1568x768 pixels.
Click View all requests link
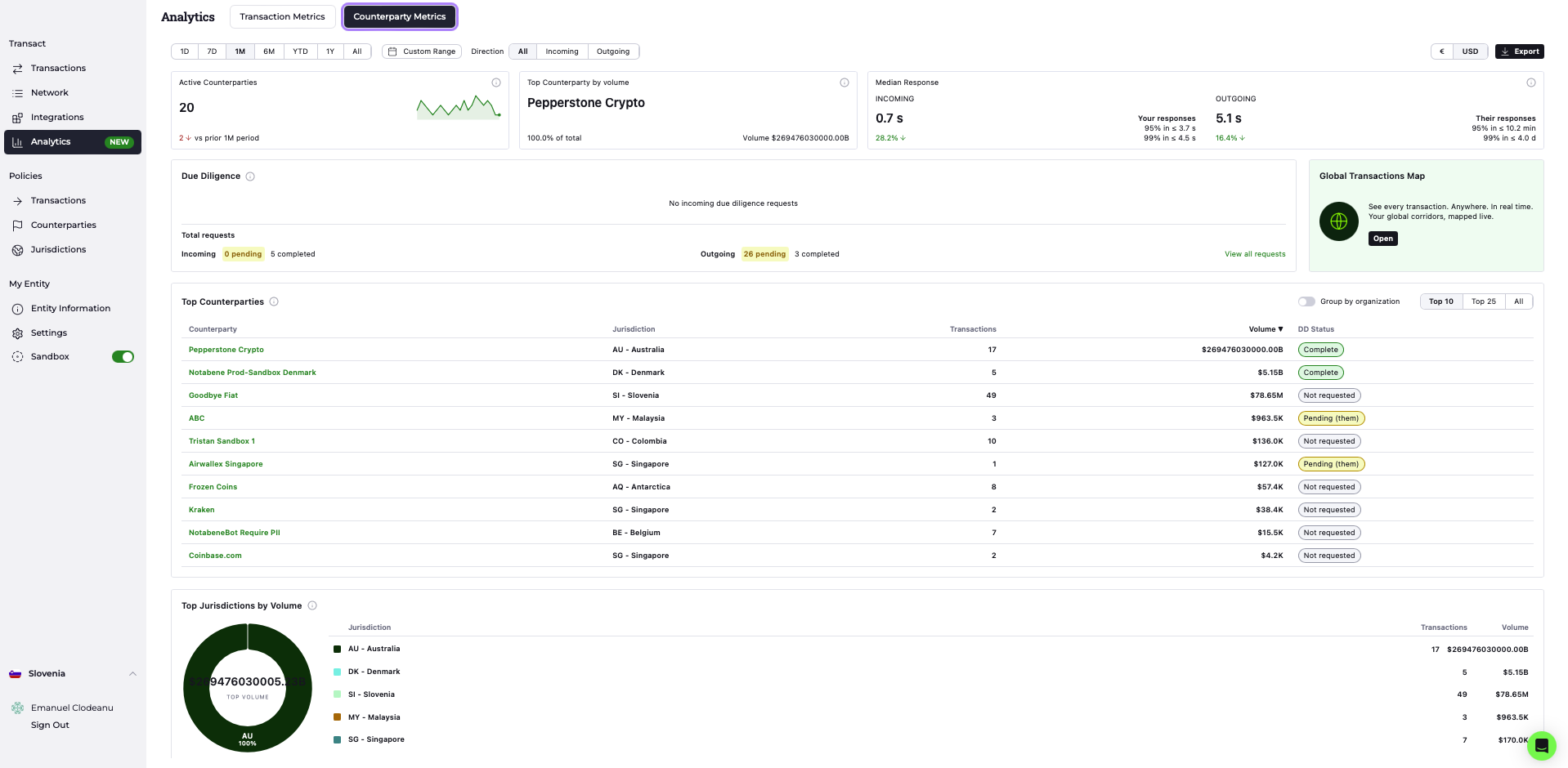[1255, 254]
